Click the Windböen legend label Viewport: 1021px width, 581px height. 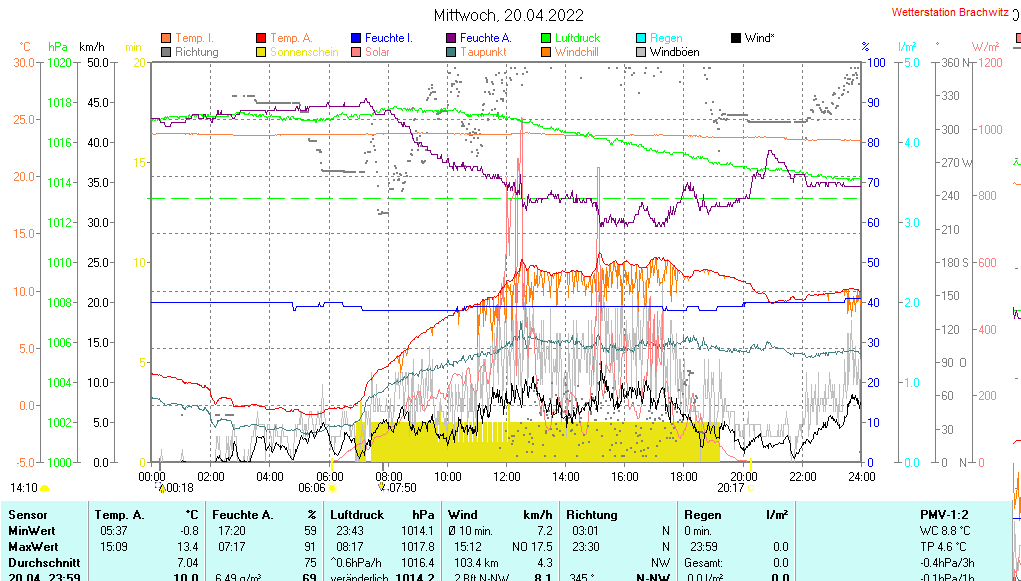(674, 52)
